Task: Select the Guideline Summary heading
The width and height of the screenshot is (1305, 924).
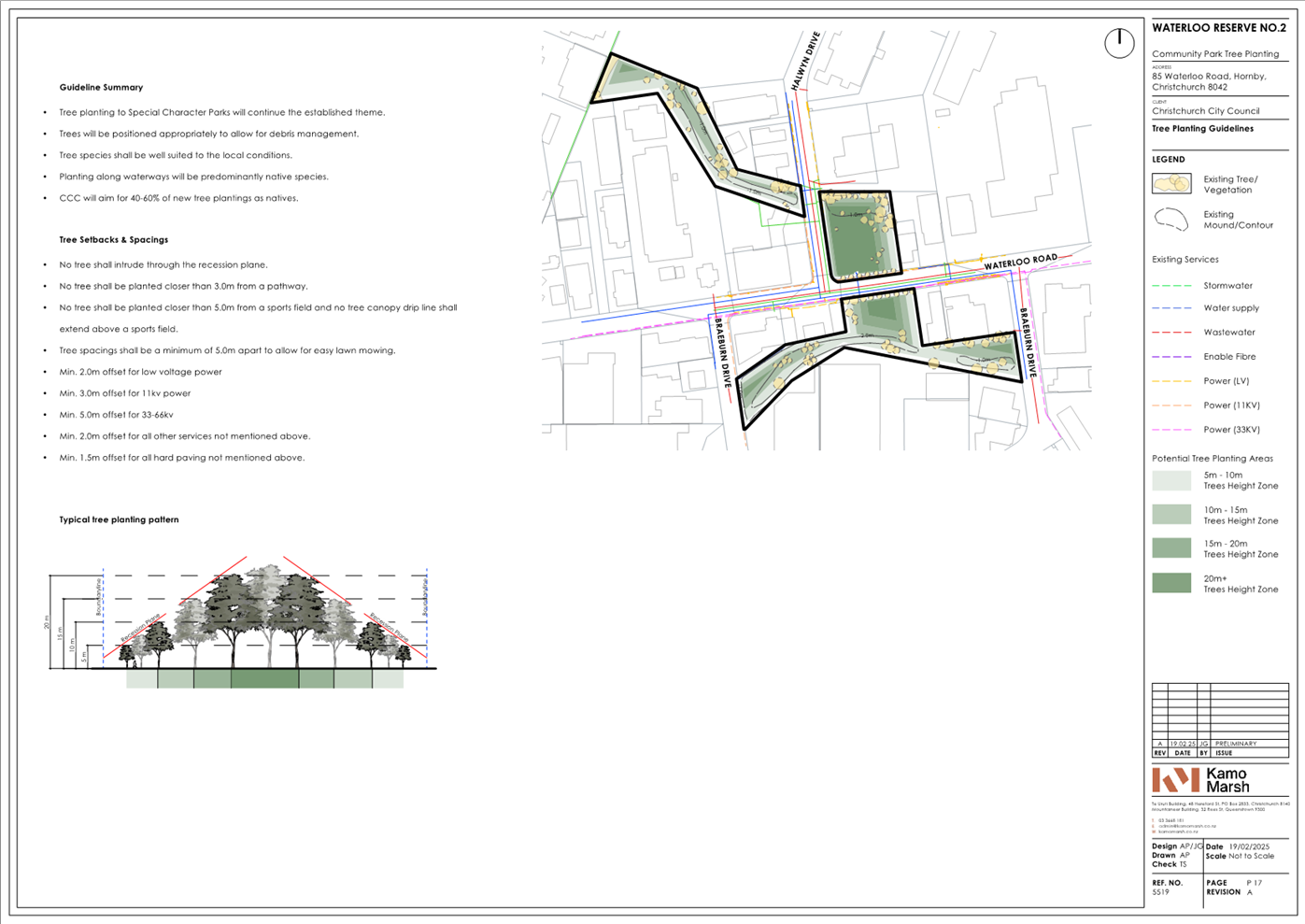Action: [x=101, y=88]
